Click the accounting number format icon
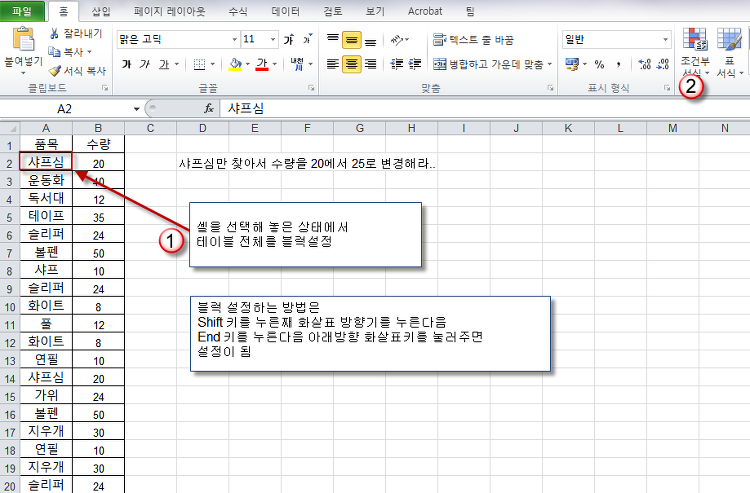Image resolution: width=750 pixels, height=493 pixels. click(x=572, y=64)
